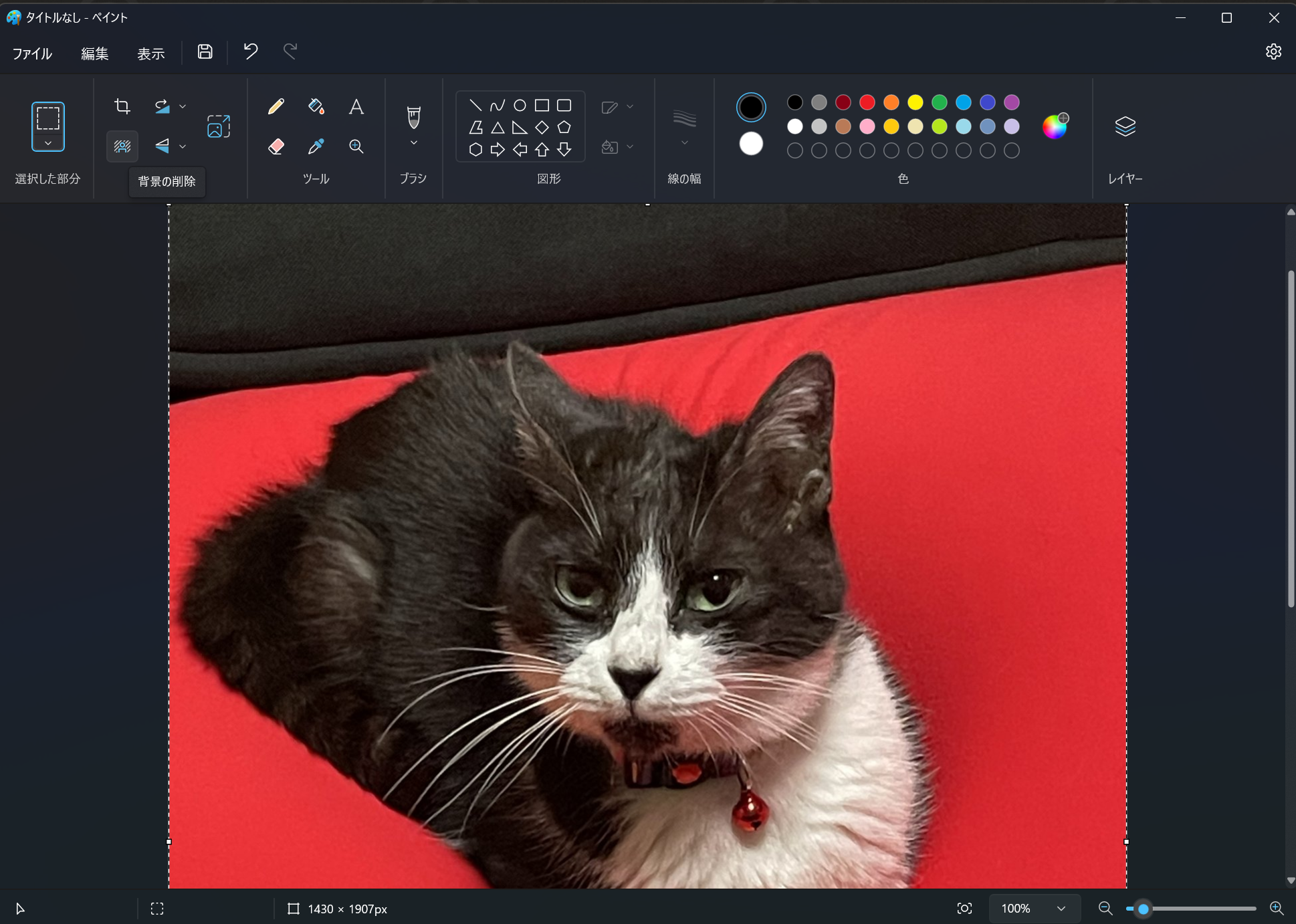Select the Eraser tool
The width and height of the screenshot is (1296, 924).
point(276,146)
